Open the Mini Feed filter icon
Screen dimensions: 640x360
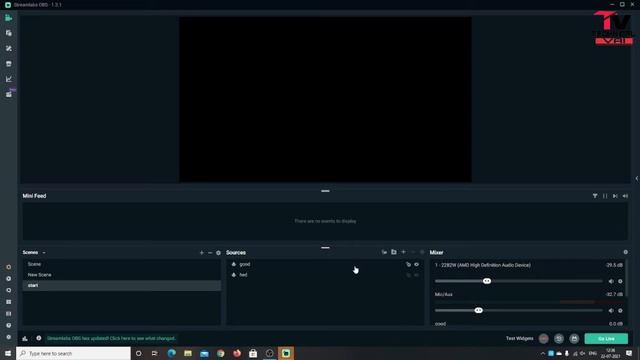tap(595, 196)
